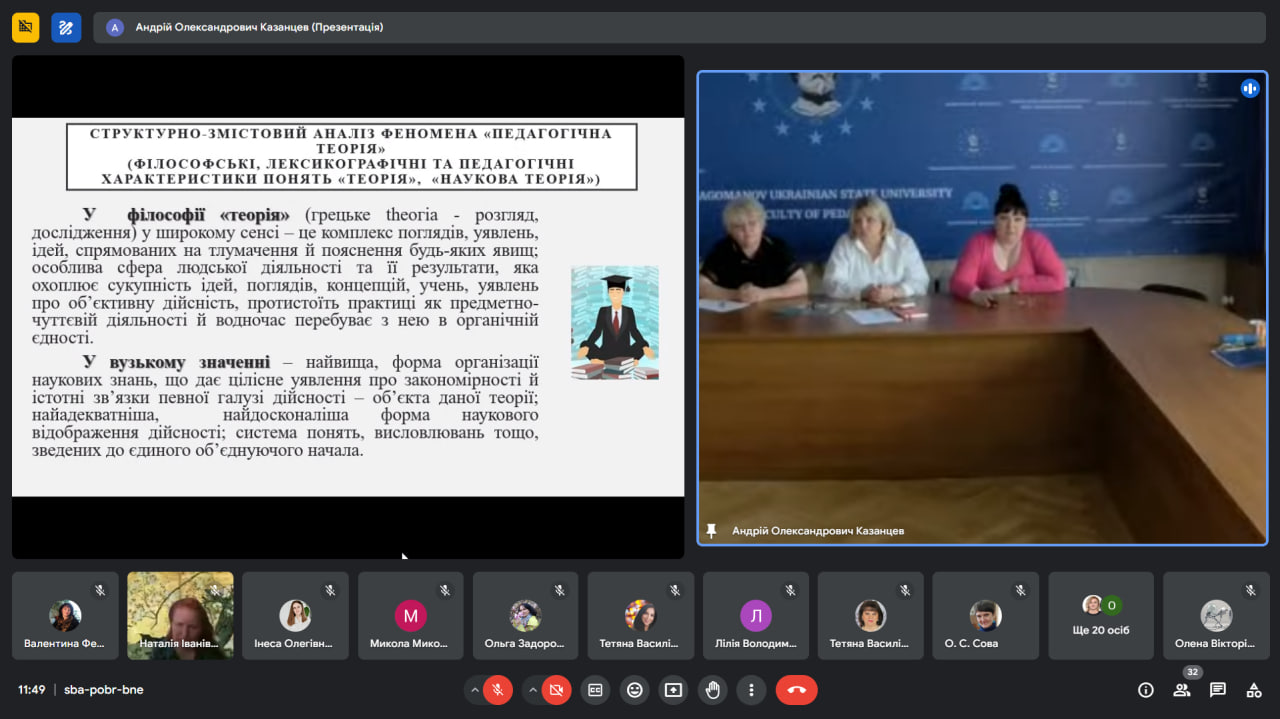1280x719 pixels.
Task: Show Ще 20 осіб hidden participants
Action: point(1100,615)
